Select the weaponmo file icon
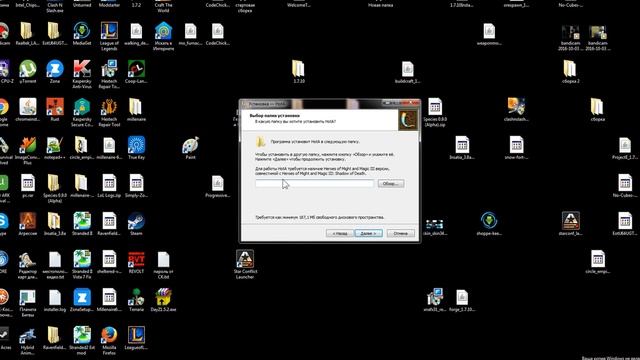The image size is (640, 360). coord(489,34)
